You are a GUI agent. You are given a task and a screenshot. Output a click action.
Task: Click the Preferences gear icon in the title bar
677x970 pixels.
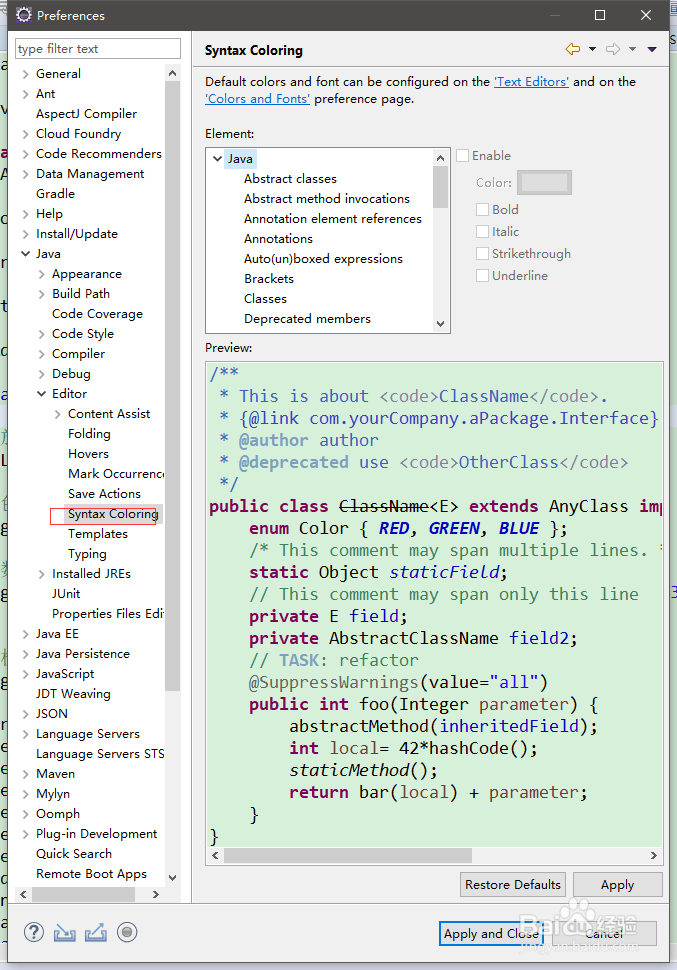(24, 15)
